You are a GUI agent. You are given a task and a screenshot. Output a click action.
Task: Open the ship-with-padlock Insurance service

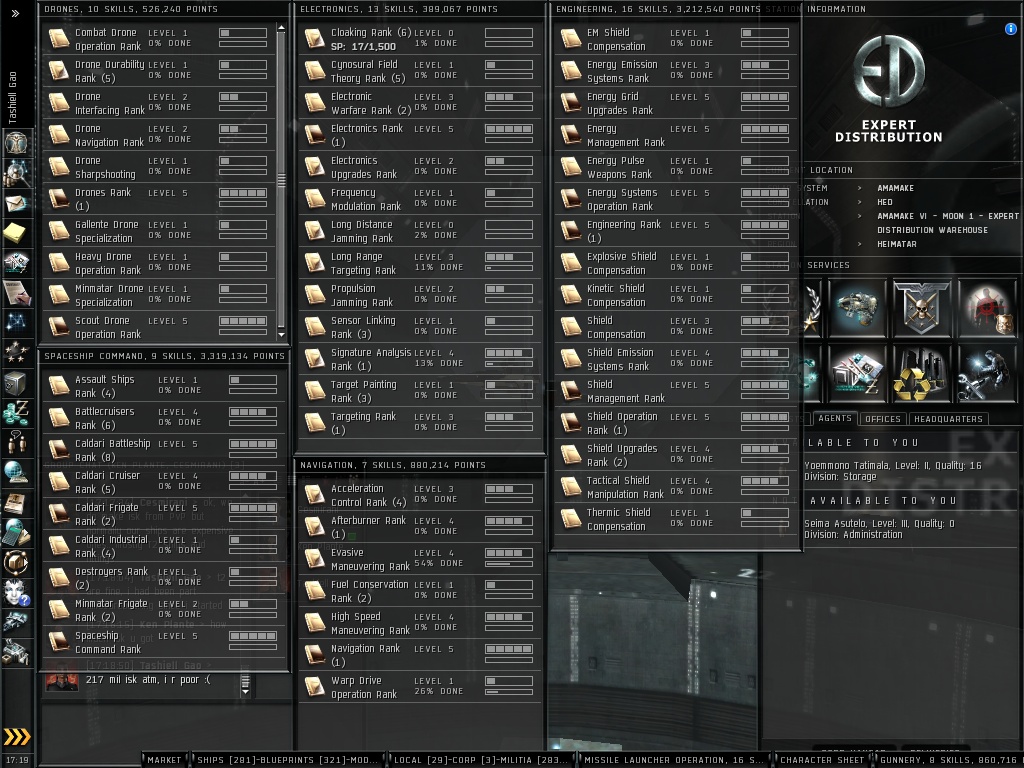tap(857, 307)
